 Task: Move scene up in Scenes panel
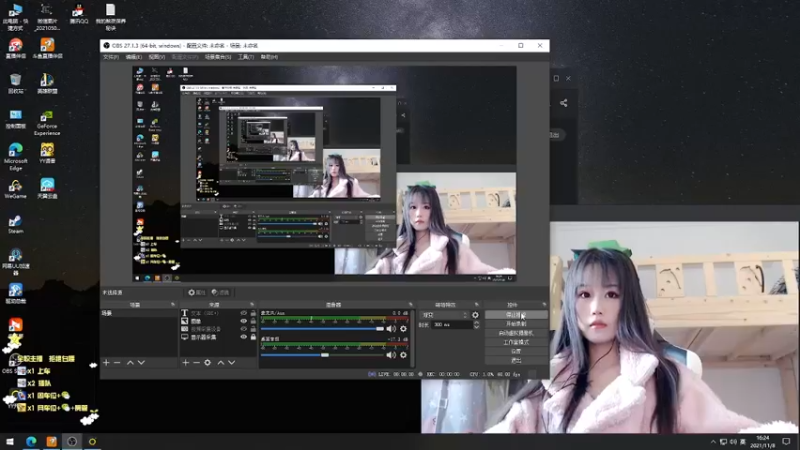pyautogui.click(x=130, y=363)
